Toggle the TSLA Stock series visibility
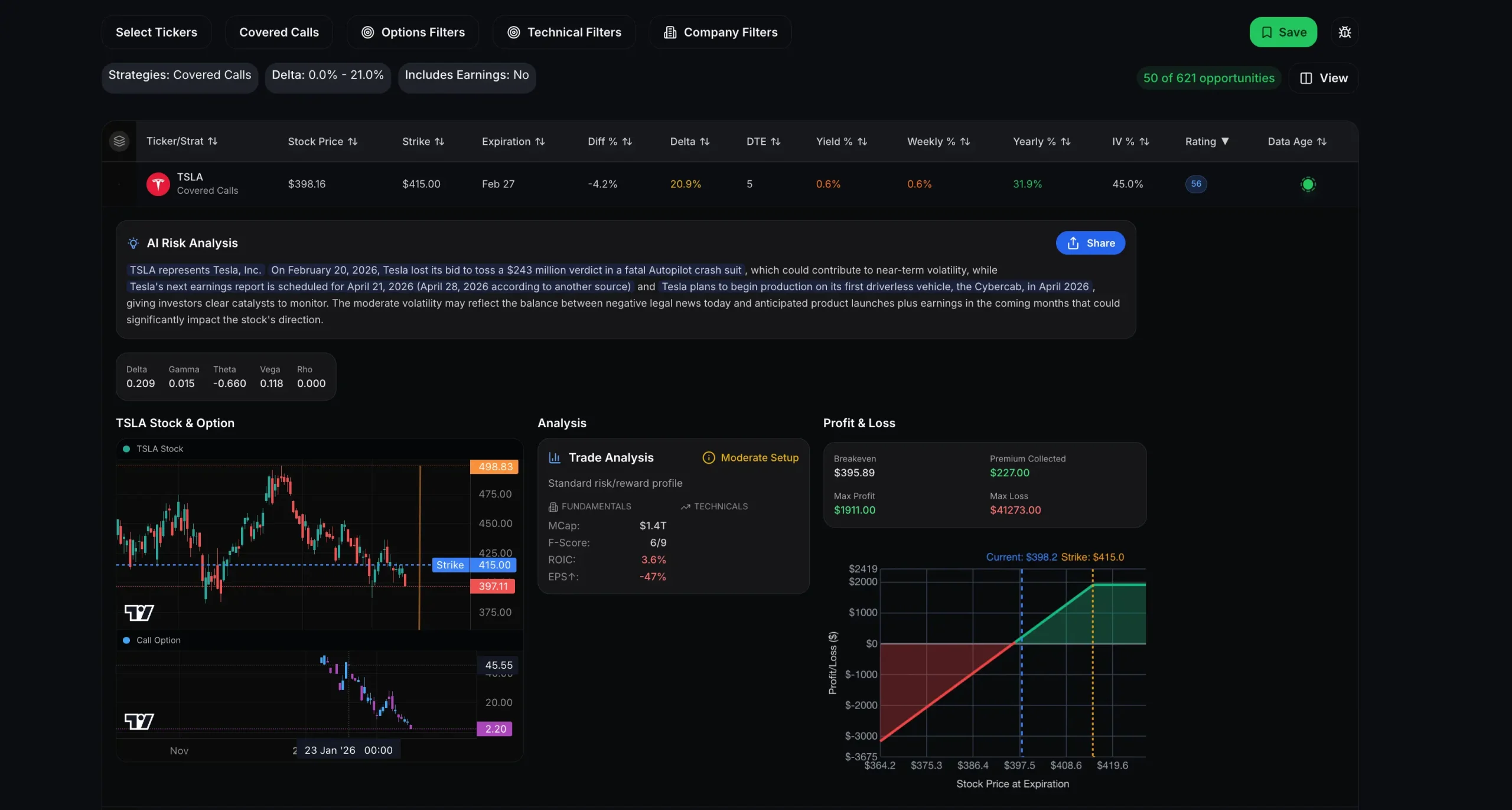This screenshot has height=810, width=1512. [125, 448]
